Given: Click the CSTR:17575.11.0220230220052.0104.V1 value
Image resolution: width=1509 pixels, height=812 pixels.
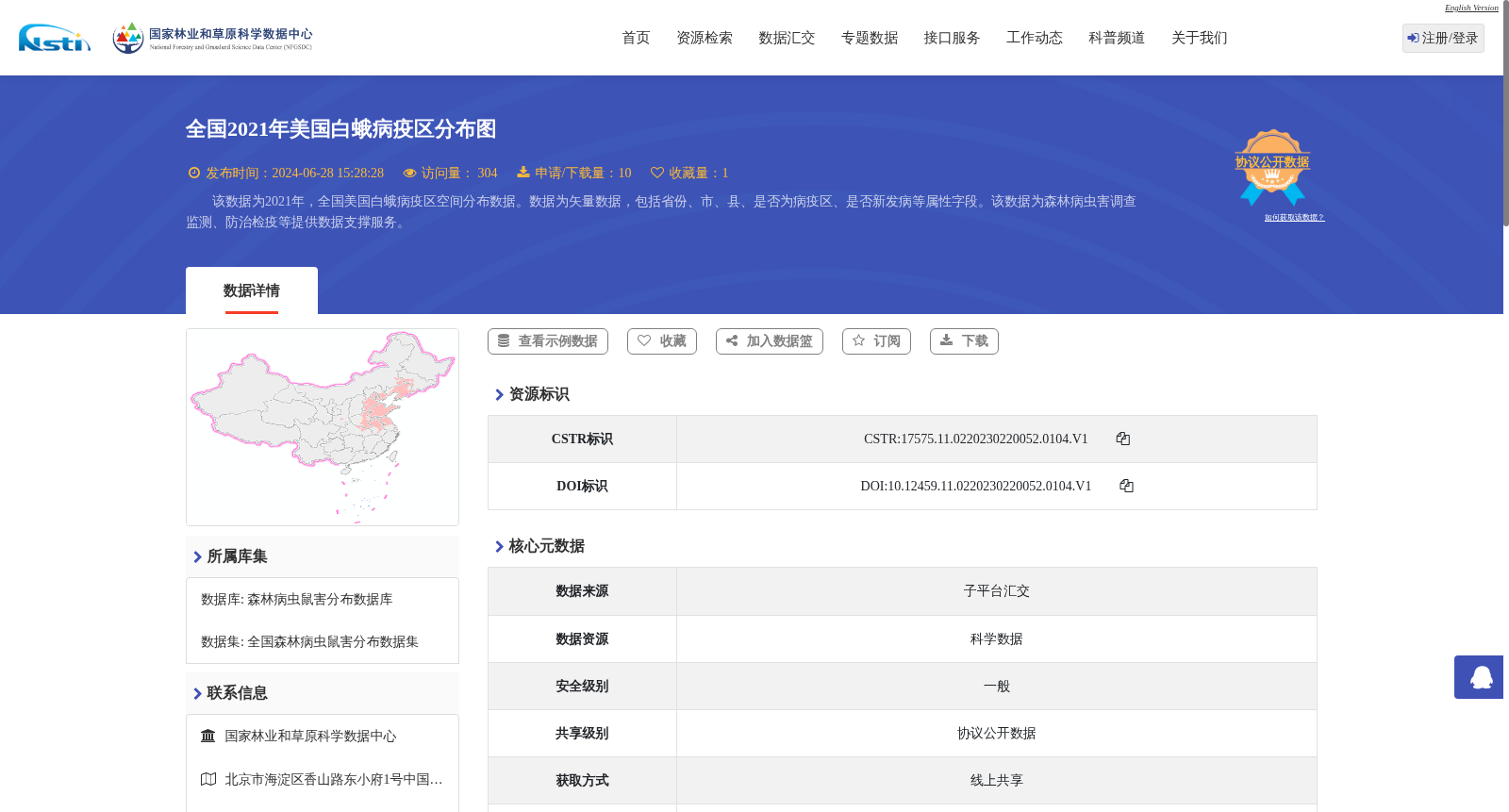Looking at the screenshot, I should [x=976, y=439].
